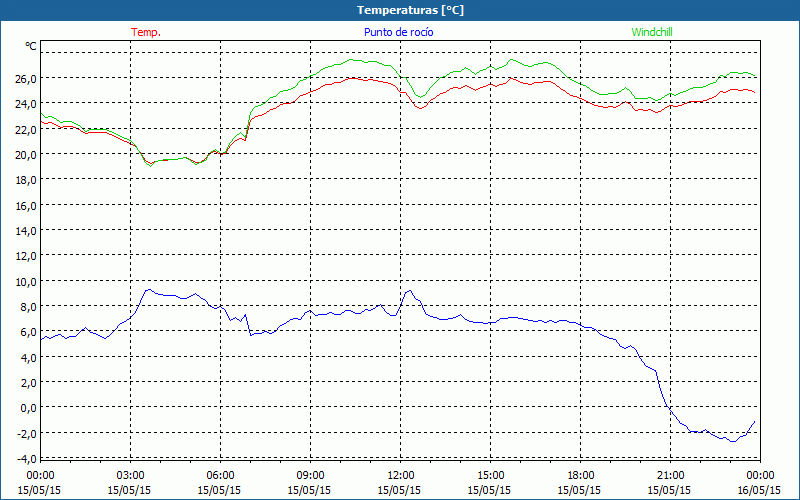Viewport: 800px width, 500px height.
Task: Click the 6,0 y-axis value
Action: coord(28,332)
